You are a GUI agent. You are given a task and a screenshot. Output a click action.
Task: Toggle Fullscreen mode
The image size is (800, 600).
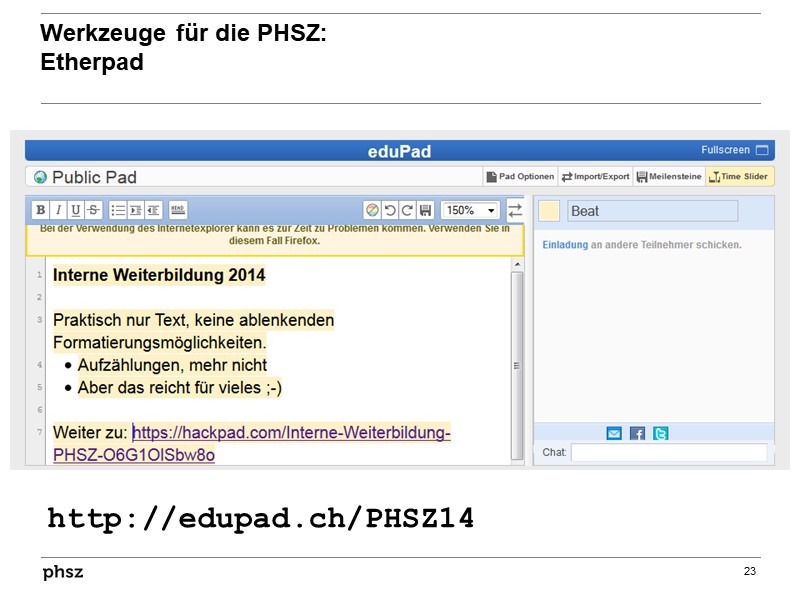click(734, 149)
